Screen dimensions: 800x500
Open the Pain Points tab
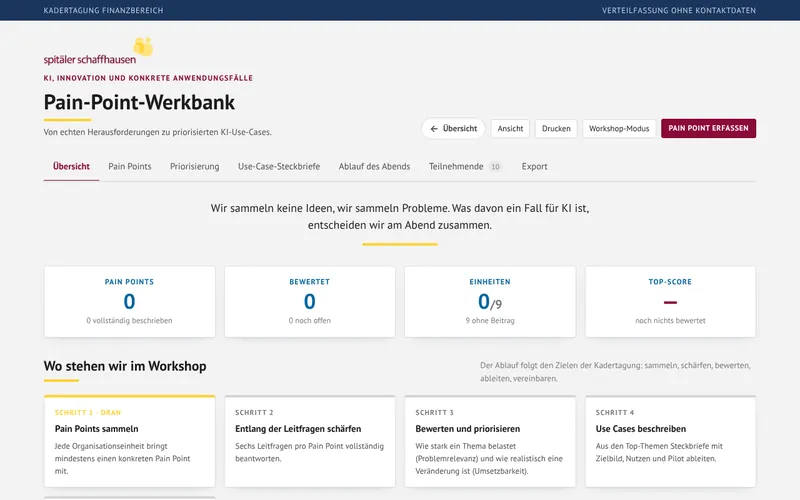coord(130,166)
